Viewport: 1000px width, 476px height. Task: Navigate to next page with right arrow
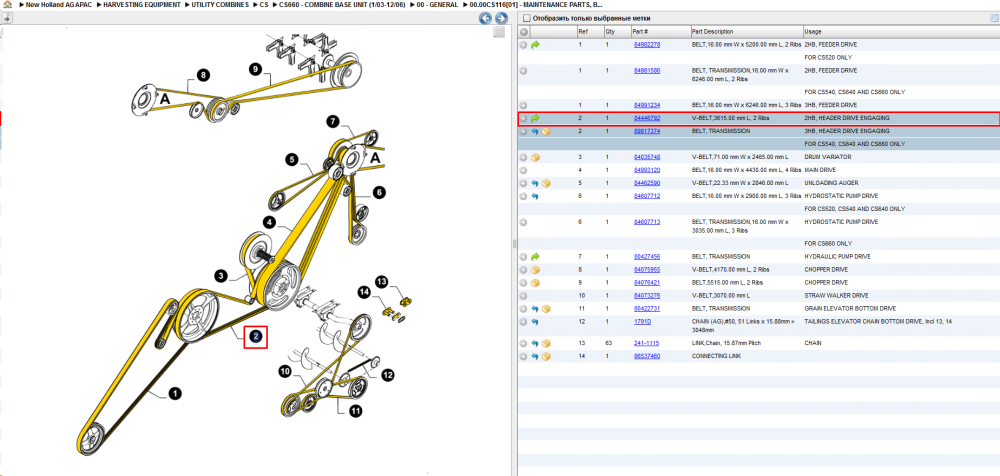[x=501, y=19]
